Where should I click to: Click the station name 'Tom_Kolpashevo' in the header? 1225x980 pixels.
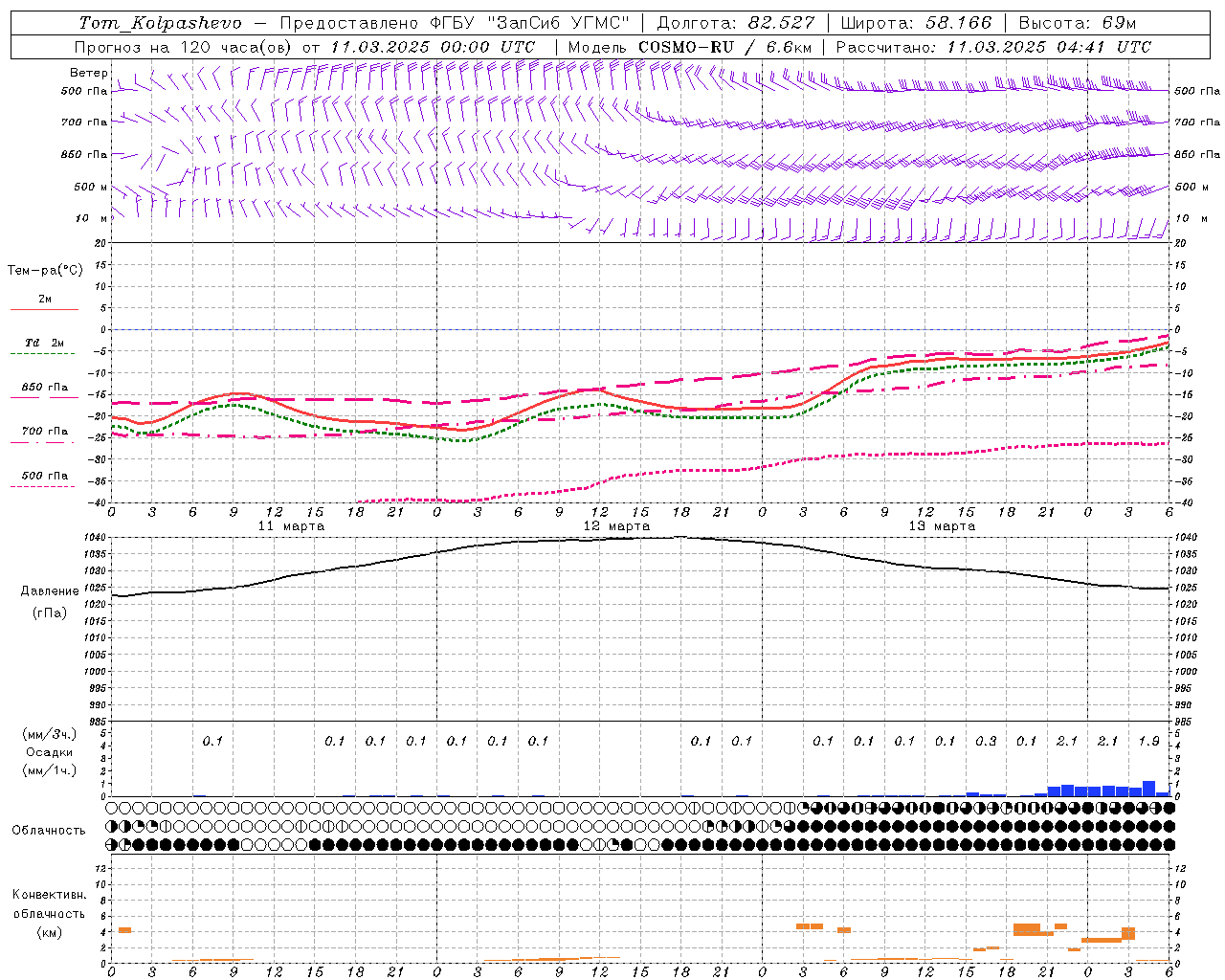160,23
